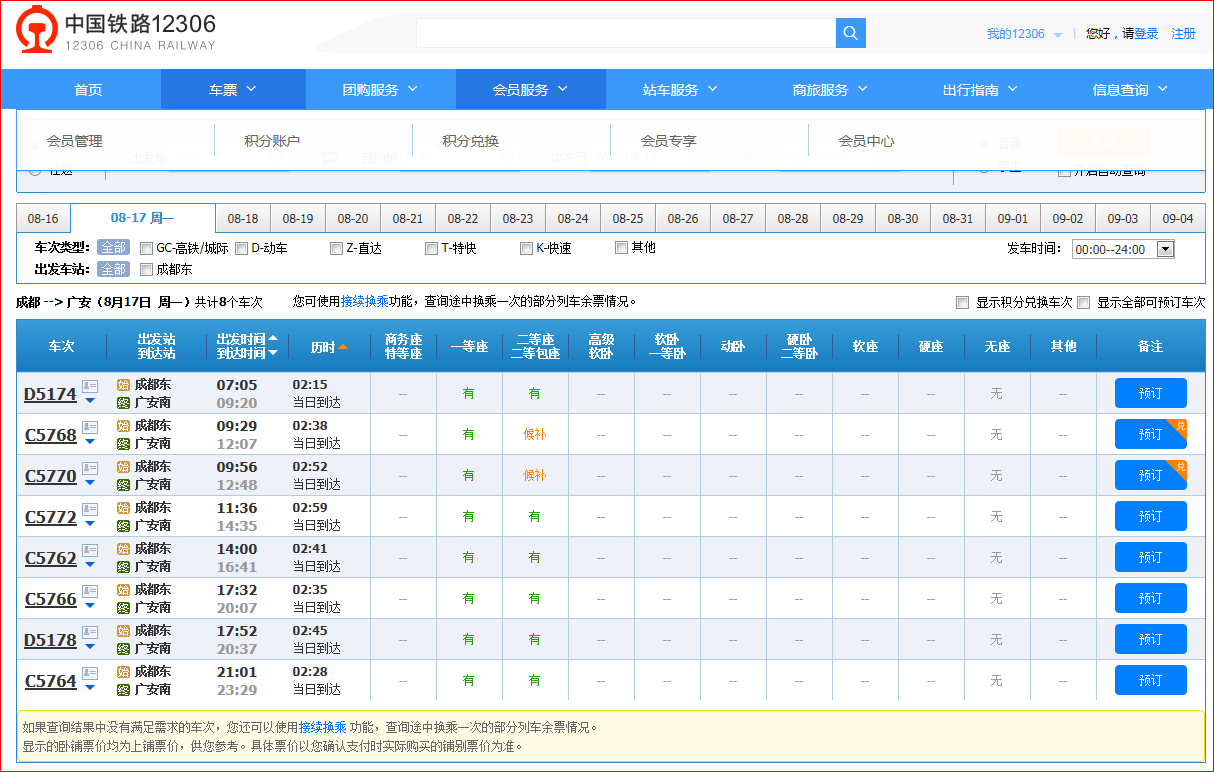Screen dimensions: 1214x772
Task: Check the GC-高铁/城际 train type box
Action: click(147, 248)
